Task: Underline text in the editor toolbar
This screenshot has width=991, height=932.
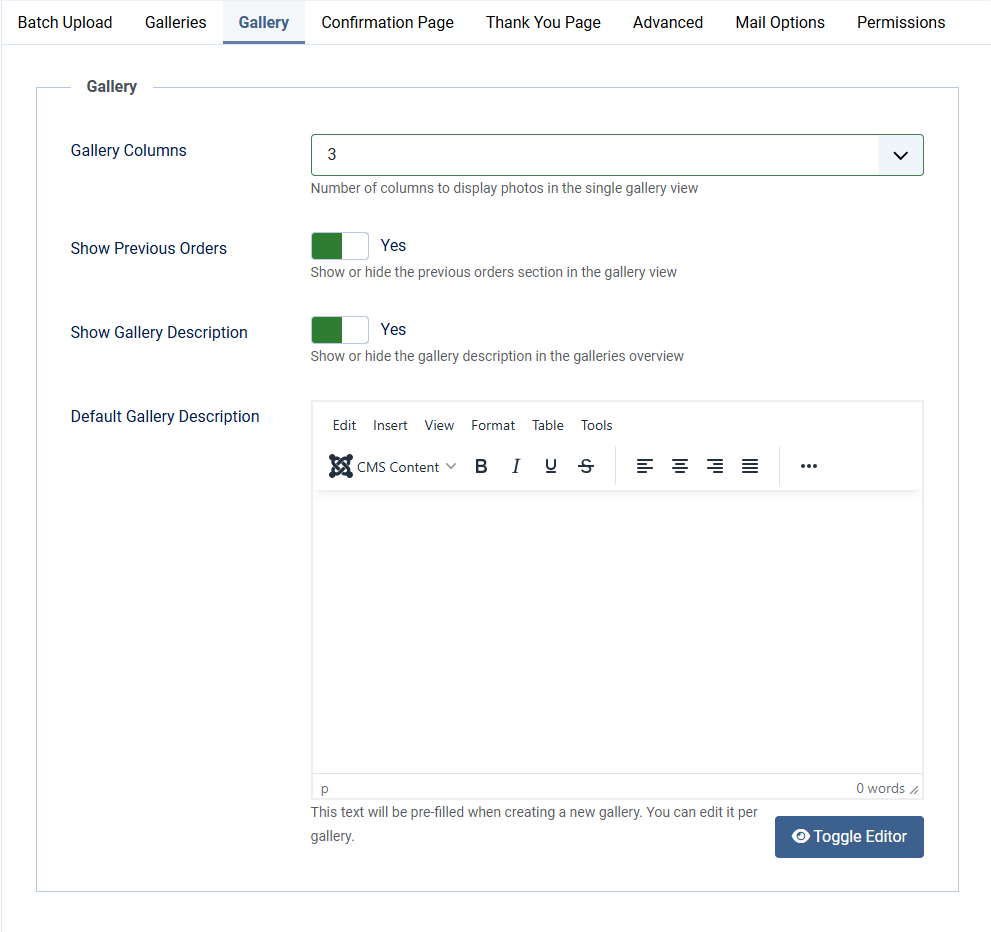Action: 551,466
